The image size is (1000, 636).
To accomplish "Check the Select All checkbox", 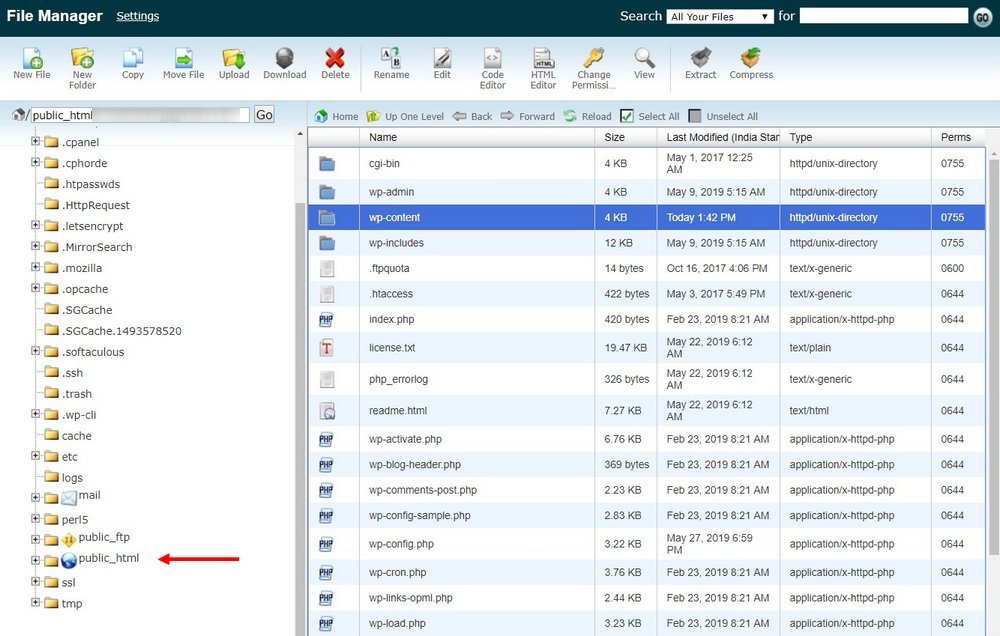I will (x=627, y=116).
